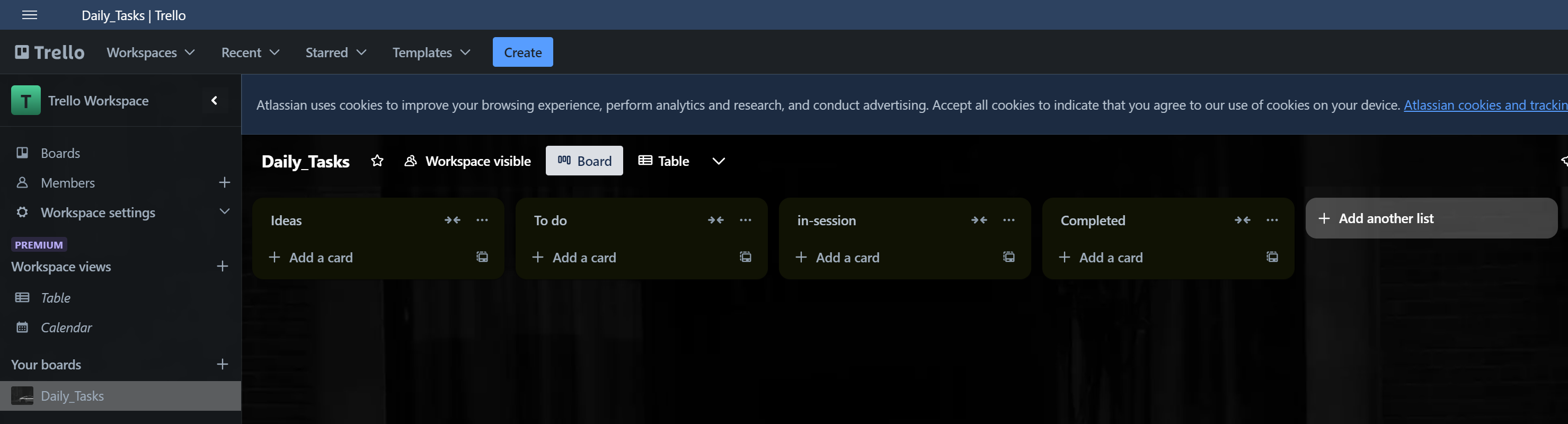Image resolution: width=1568 pixels, height=424 pixels.
Task: Click the Completed list title
Action: click(1093, 220)
